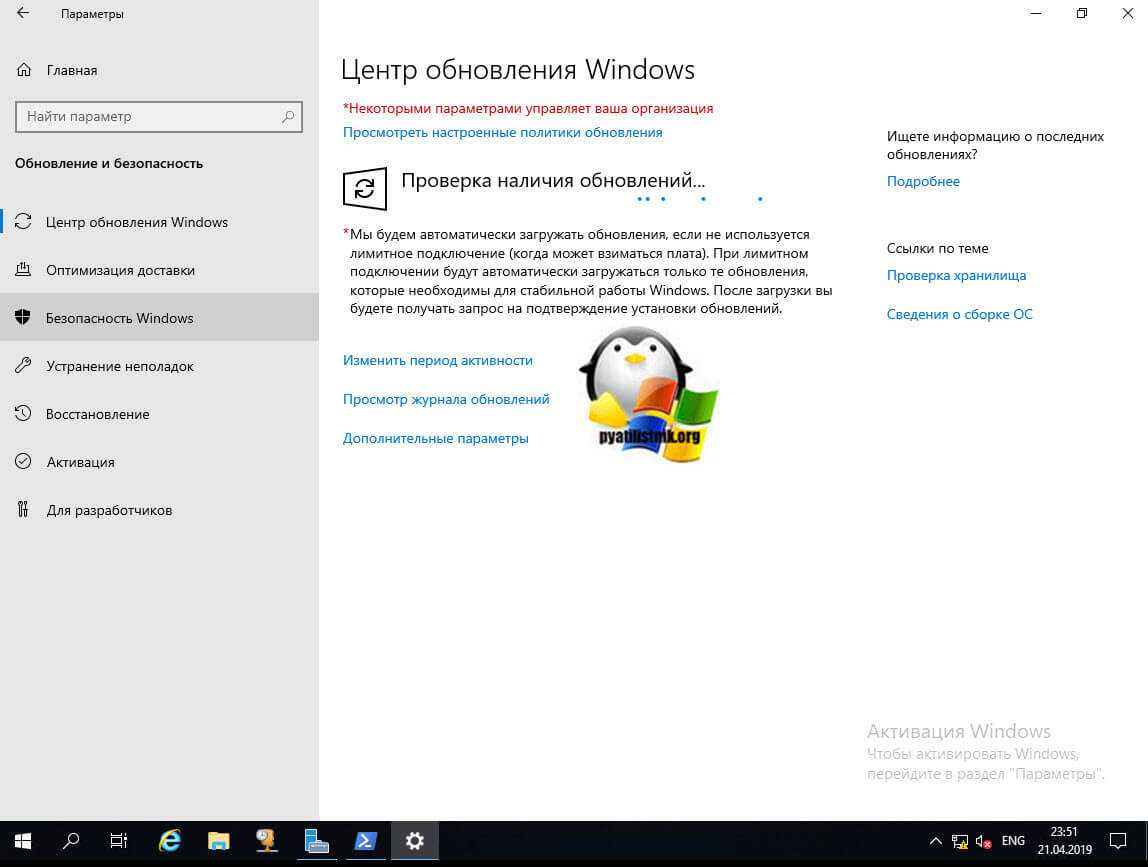This screenshot has height=867, width=1148.
Task: Open Оптимизация доставки section
Action: pos(120,270)
